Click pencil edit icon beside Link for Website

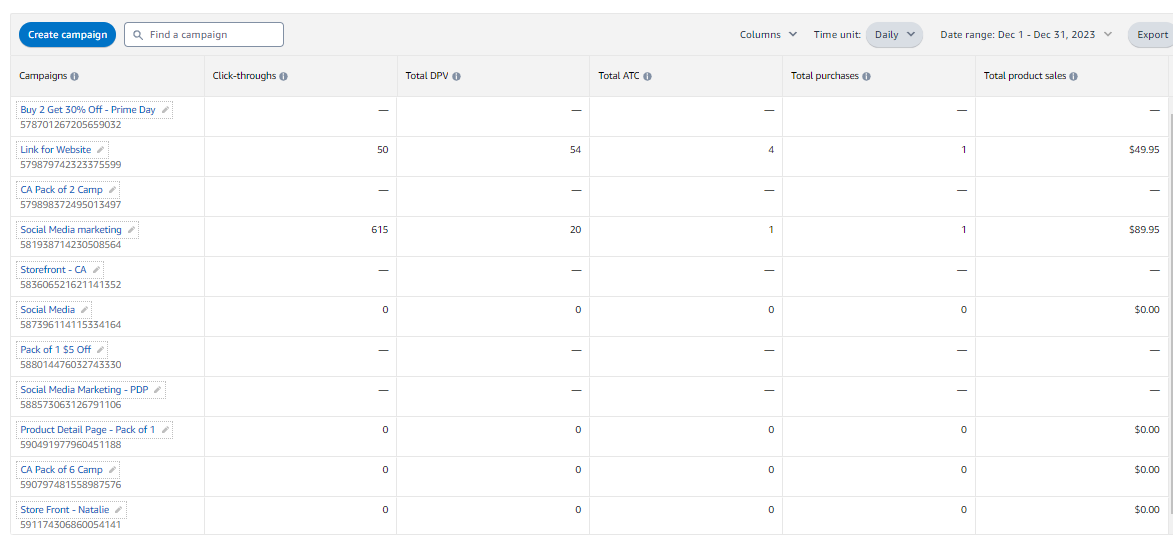click(x=101, y=150)
